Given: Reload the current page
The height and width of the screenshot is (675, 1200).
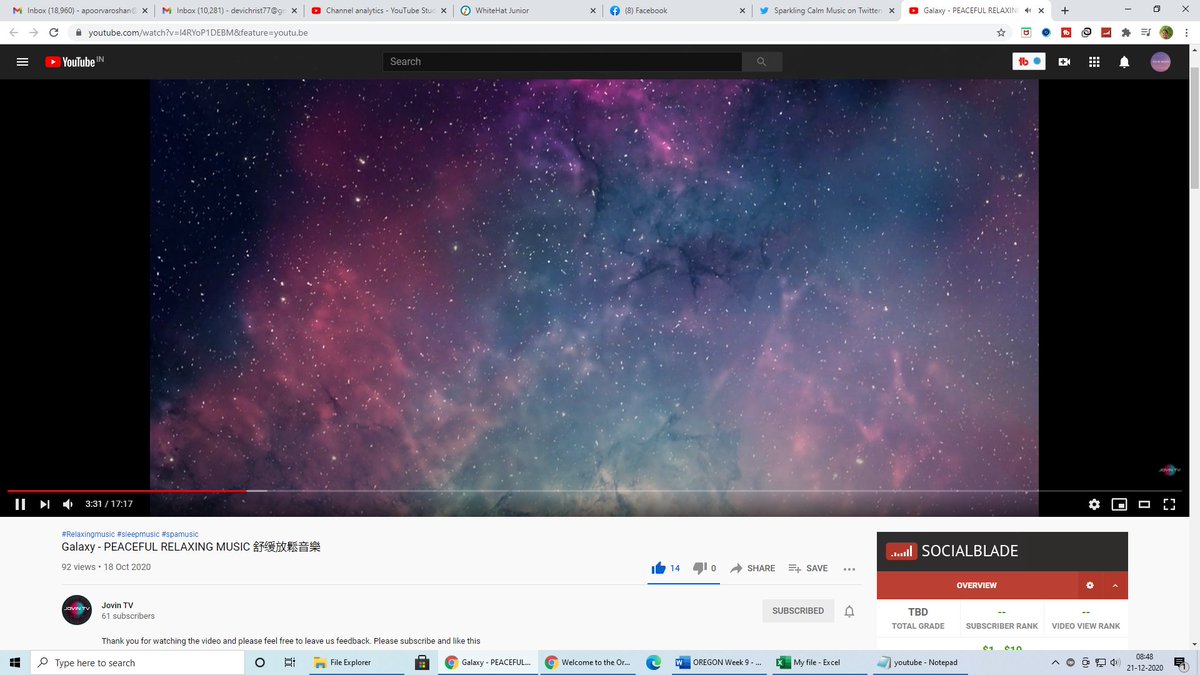Looking at the screenshot, I should click(x=54, y=32).
